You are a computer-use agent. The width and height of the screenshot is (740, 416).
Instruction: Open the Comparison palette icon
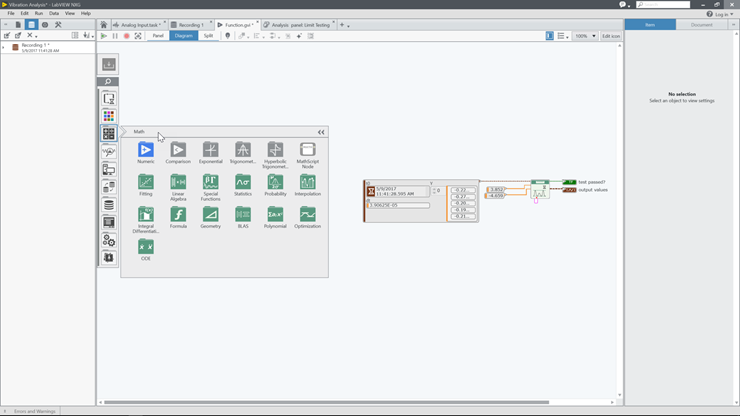(x=178, y=150)
